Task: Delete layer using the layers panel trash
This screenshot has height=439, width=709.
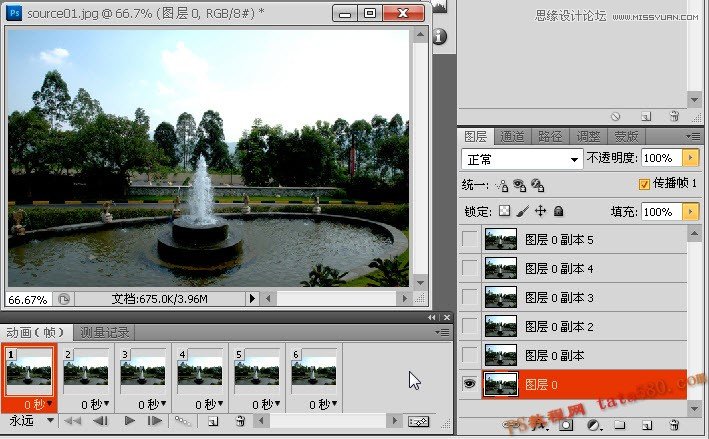Action: pos(673,425)
